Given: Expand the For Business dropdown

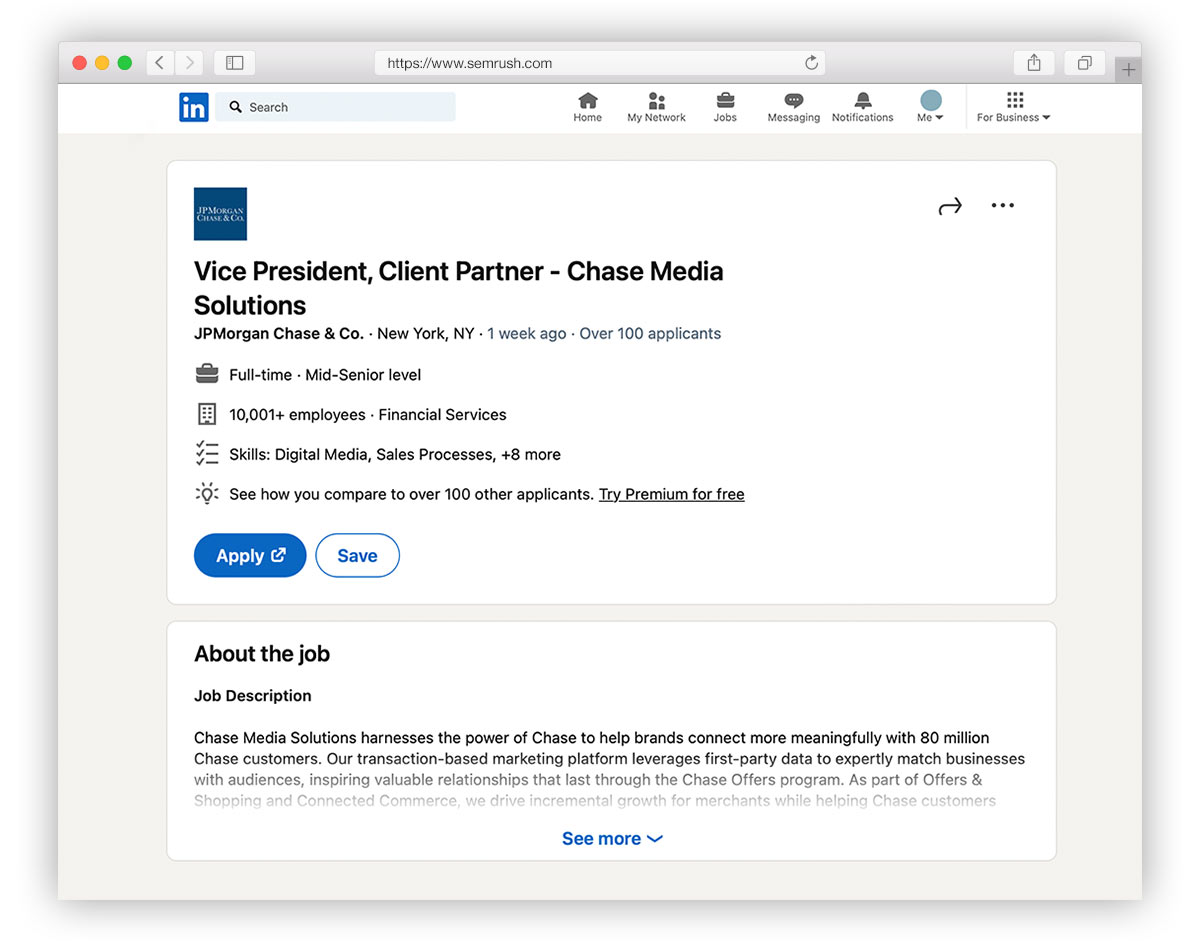Looking at the screenshot, I should (1014, 107).
